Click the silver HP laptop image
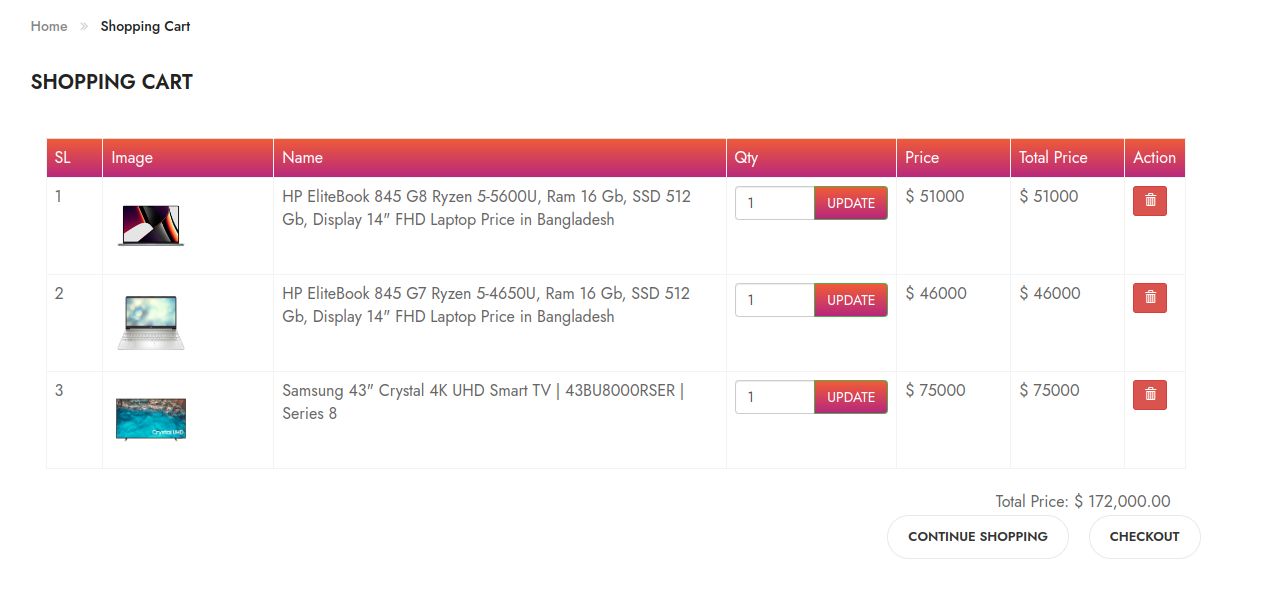The height and width of the screenshot is (597, 1265). point(151,322)
